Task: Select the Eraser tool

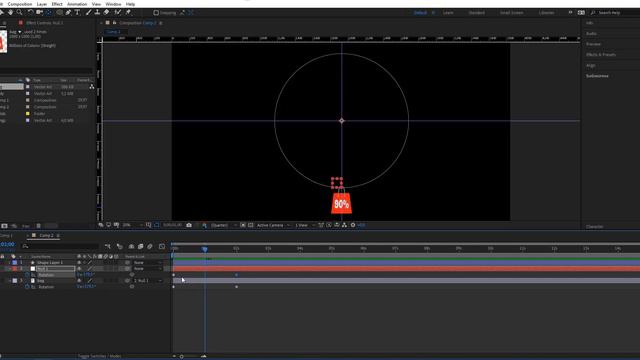Action: [106, 13]
